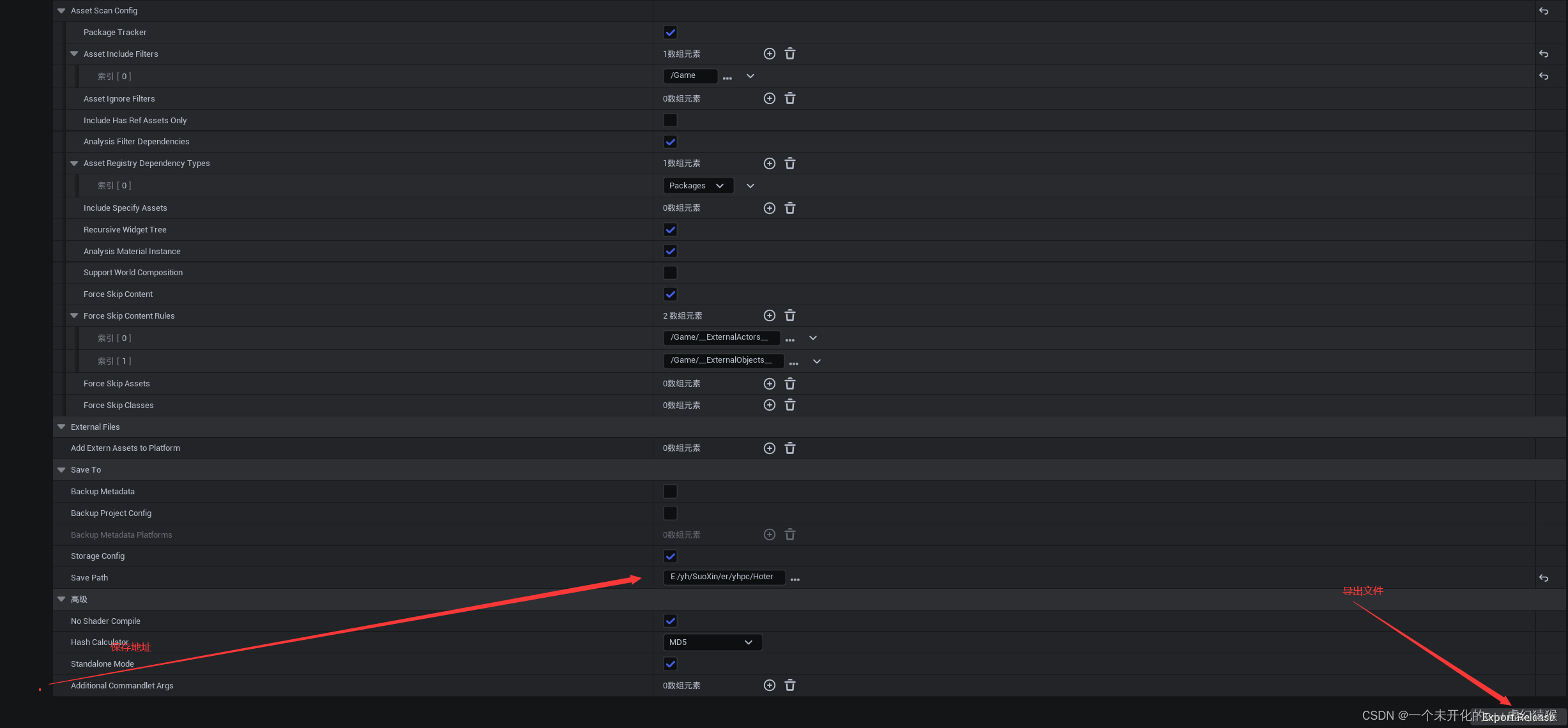
Task: Add element to Asset Registry Dependency Types
Action: coord(770,163)
